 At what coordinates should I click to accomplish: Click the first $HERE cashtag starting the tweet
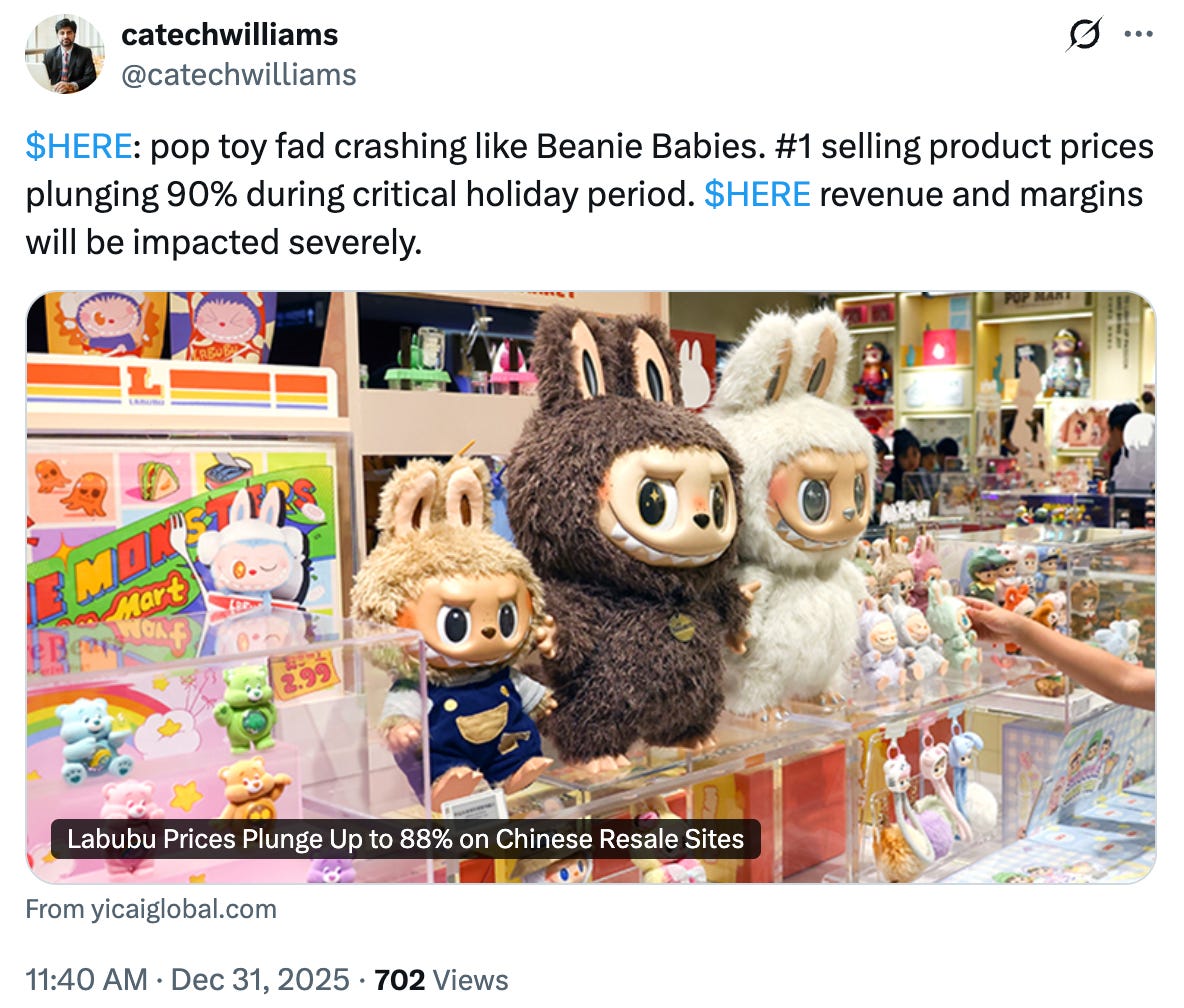(79, 146)
